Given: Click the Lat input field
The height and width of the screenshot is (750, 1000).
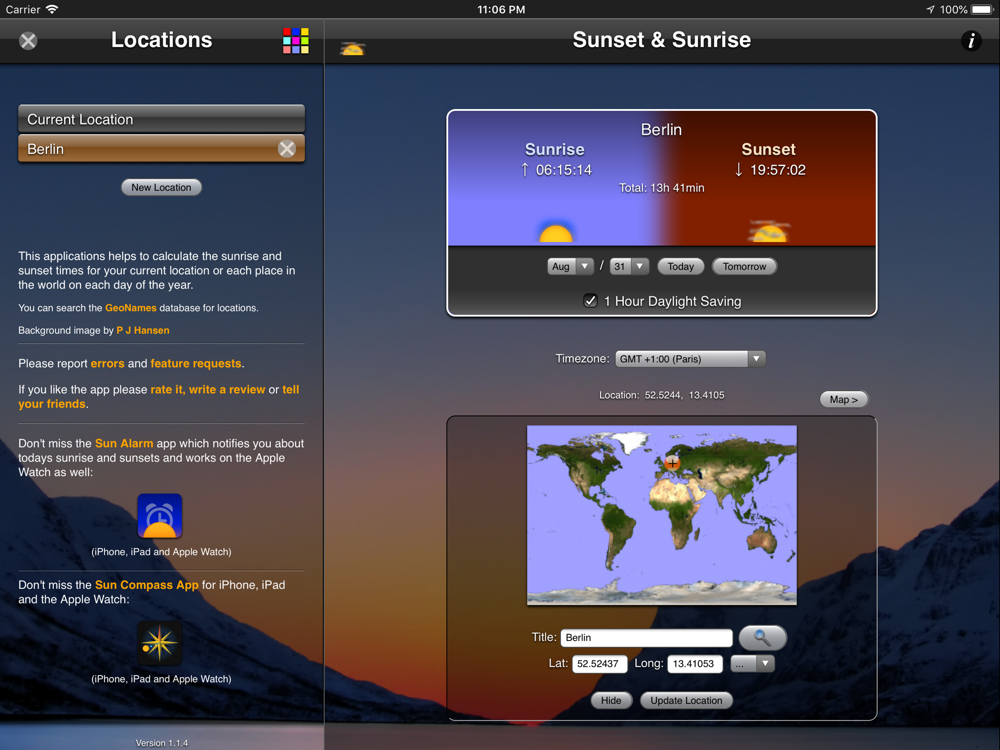Looking at the screenshot, I should click(599, 664).
